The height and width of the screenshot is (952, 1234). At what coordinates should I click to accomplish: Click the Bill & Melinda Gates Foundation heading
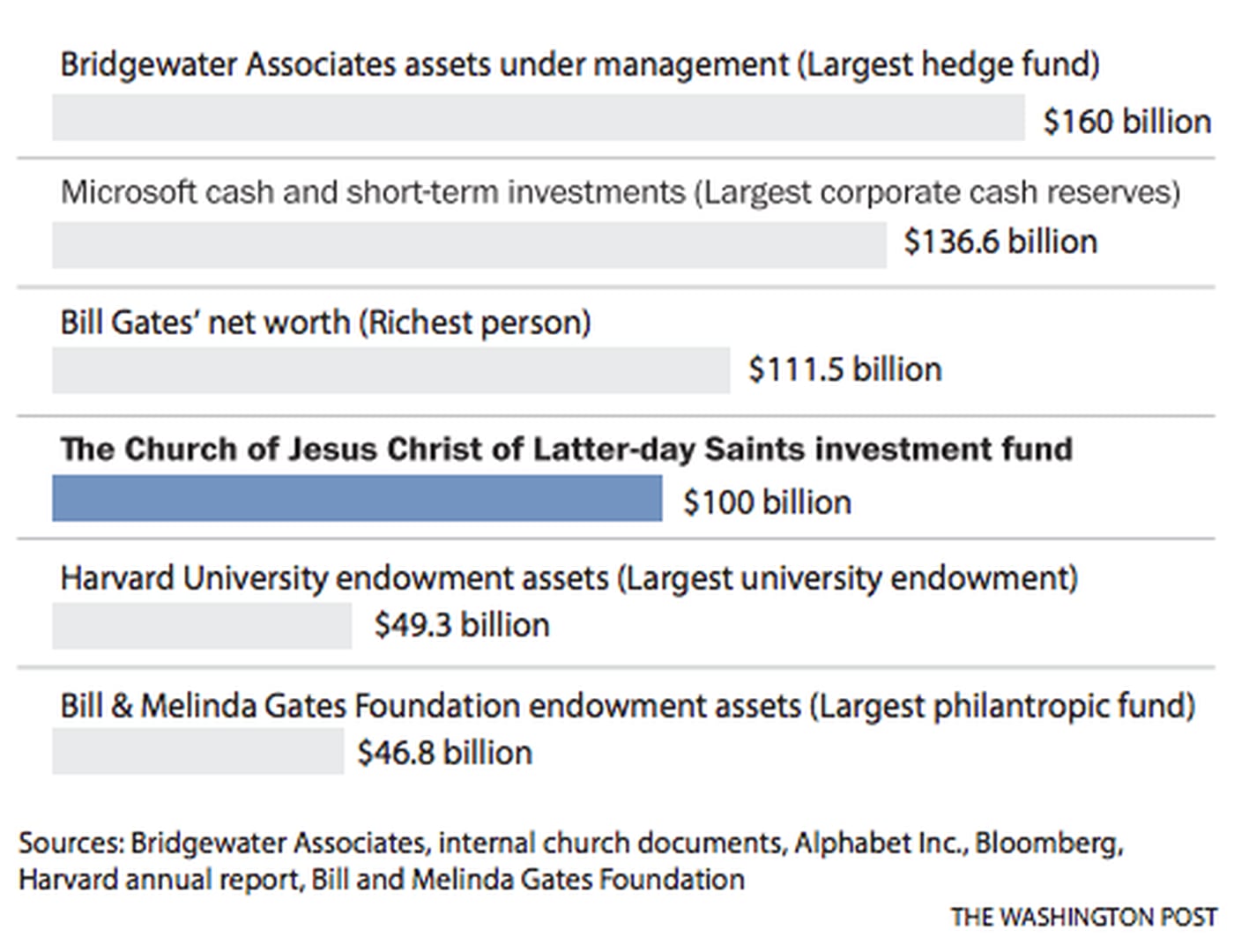click(627, 706)
